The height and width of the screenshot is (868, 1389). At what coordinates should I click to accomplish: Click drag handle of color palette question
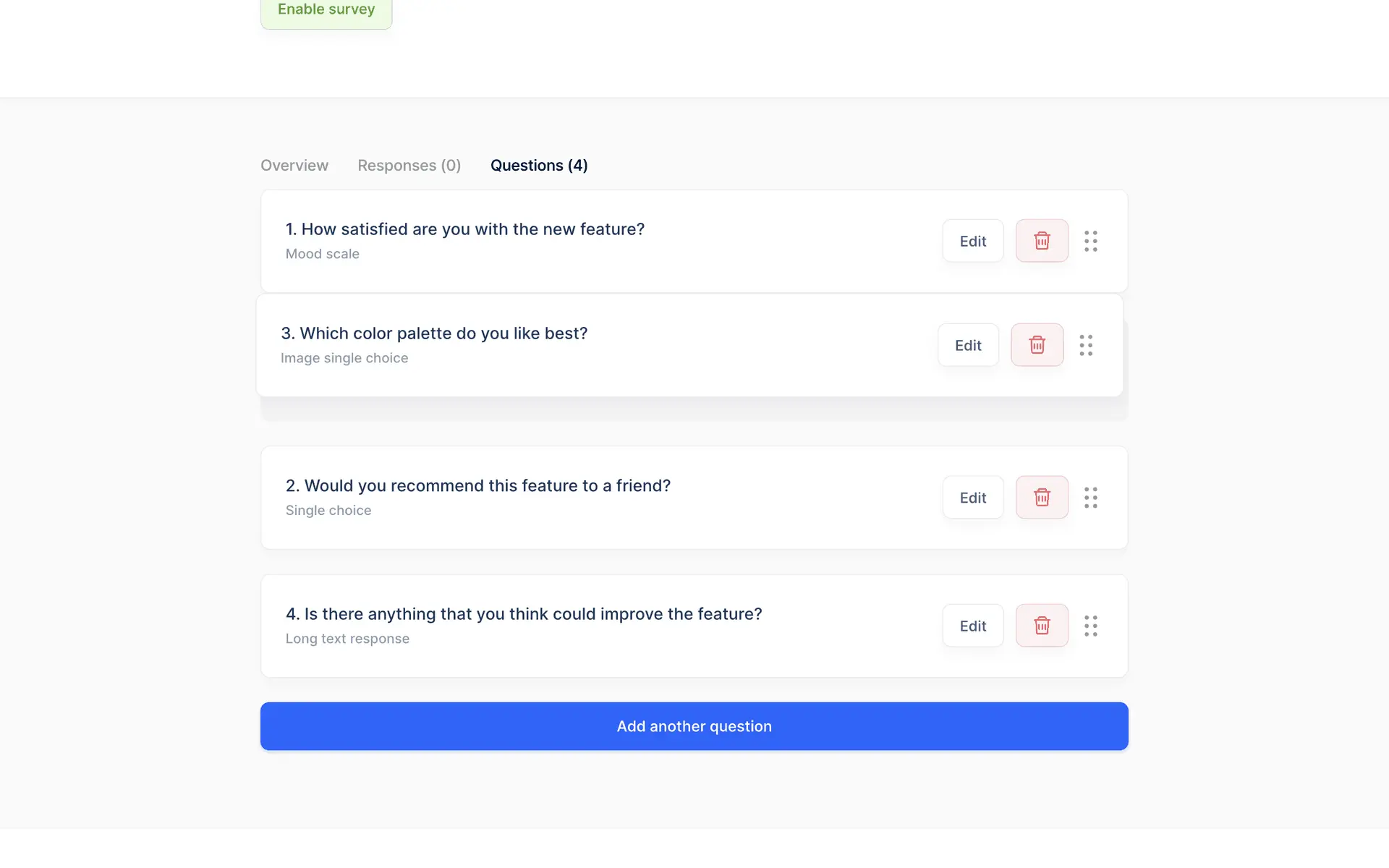coord(1086,345)
